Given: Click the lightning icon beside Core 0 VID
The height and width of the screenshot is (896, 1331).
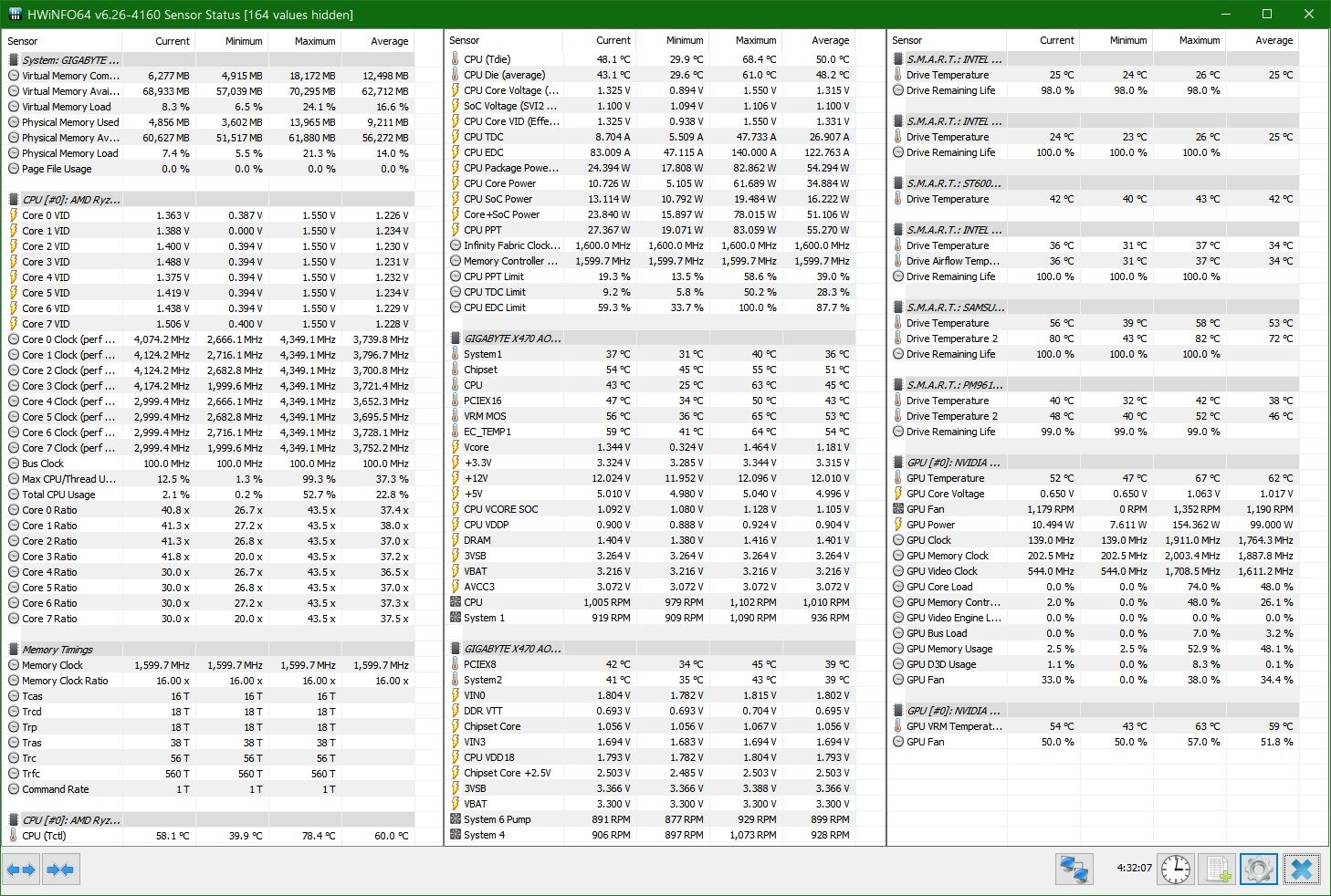Looking at the screenshot, I should tap(14, 215).
